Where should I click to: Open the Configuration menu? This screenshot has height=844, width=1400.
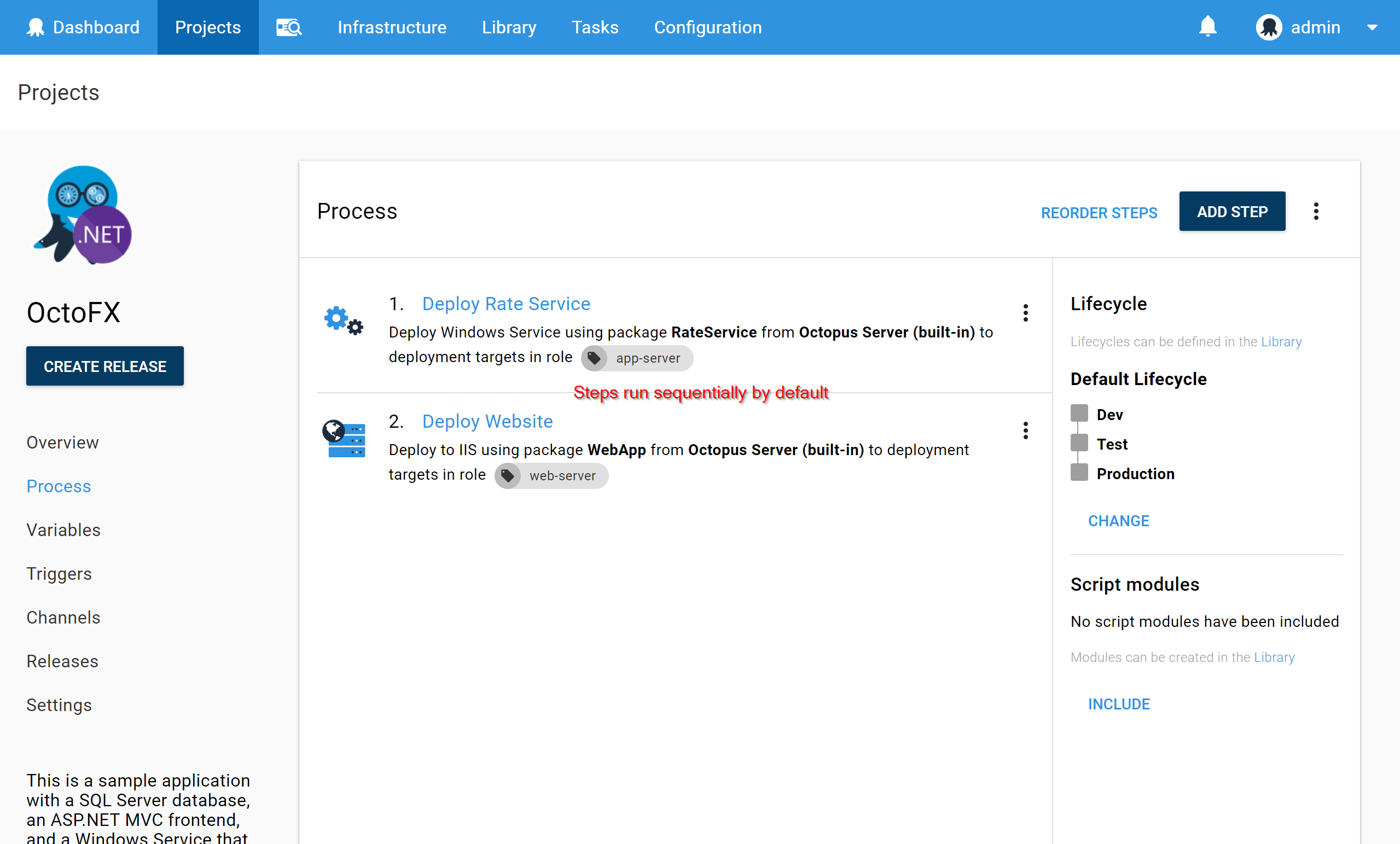tap(707, 27)
